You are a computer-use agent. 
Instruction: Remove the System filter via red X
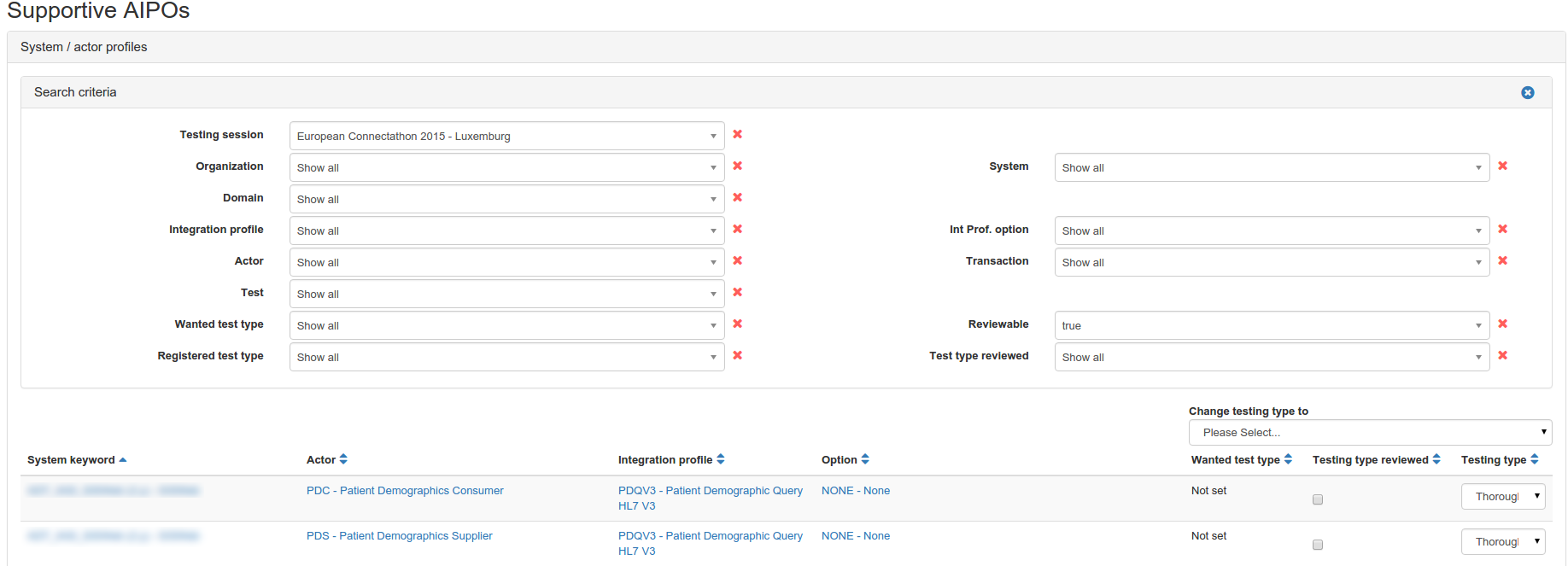point(1502,166)
